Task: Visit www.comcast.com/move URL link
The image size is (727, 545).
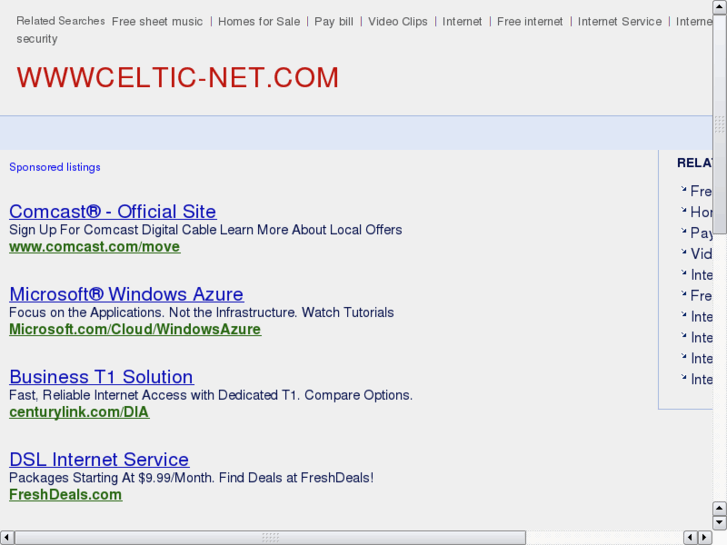Action: click(95, 247)
